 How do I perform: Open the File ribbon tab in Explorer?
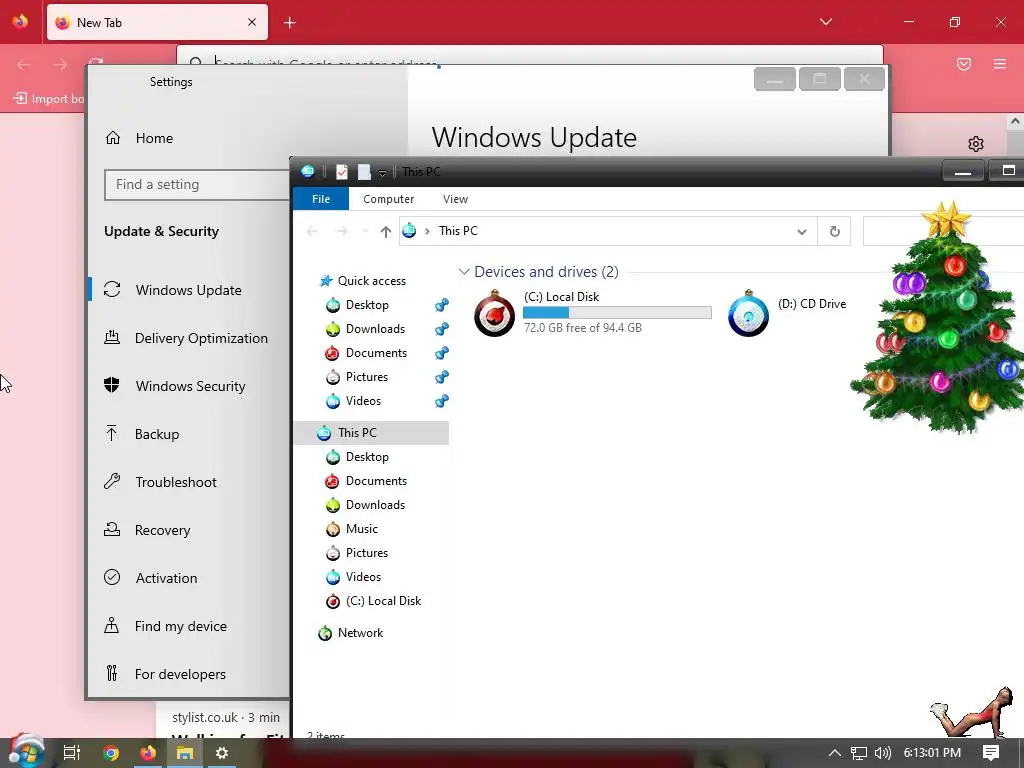tap(321, 199)
